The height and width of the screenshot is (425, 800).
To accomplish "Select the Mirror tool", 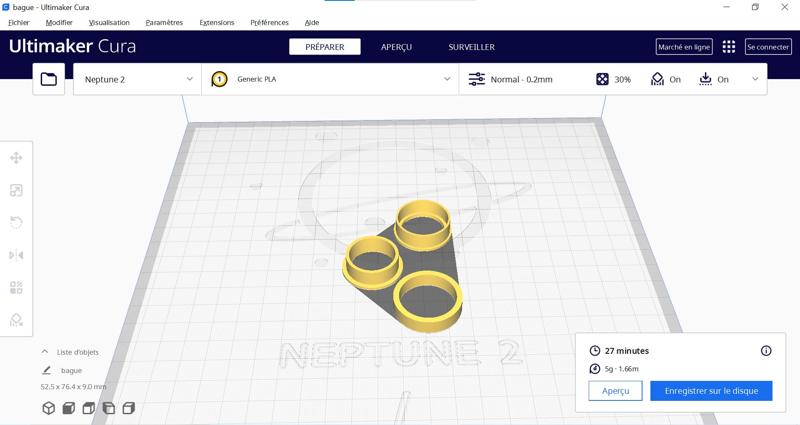I will (x=16, y=255).
